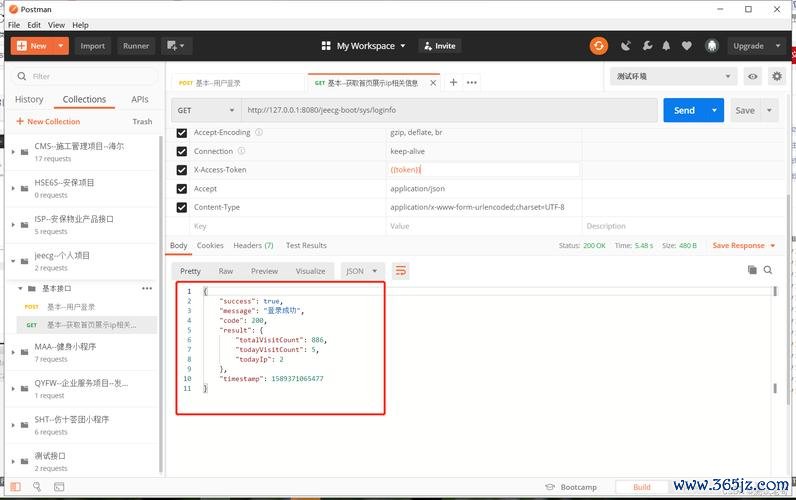The image size is (796, 500).
Task: Add a new request tab
Action: pos(453,82)
